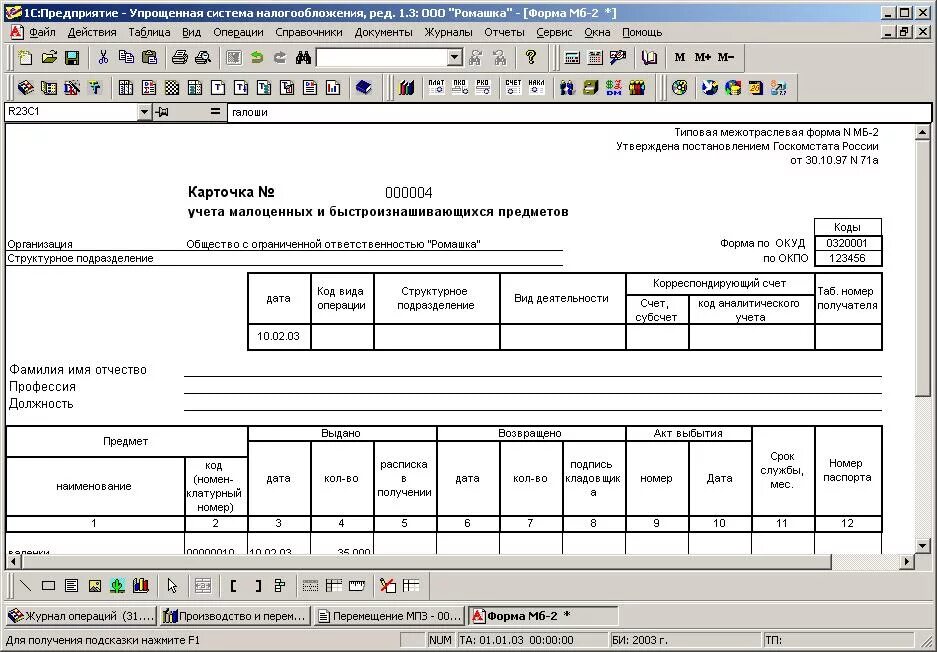Open the file cabinet drawer icon
937x652 pixels.
tap(590, 88)
